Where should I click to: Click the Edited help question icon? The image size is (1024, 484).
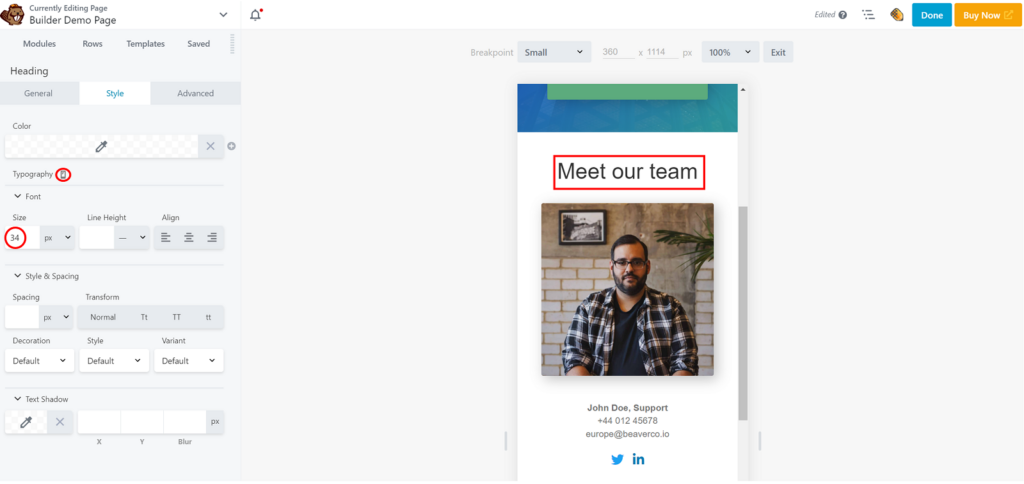tap(842, 14)
